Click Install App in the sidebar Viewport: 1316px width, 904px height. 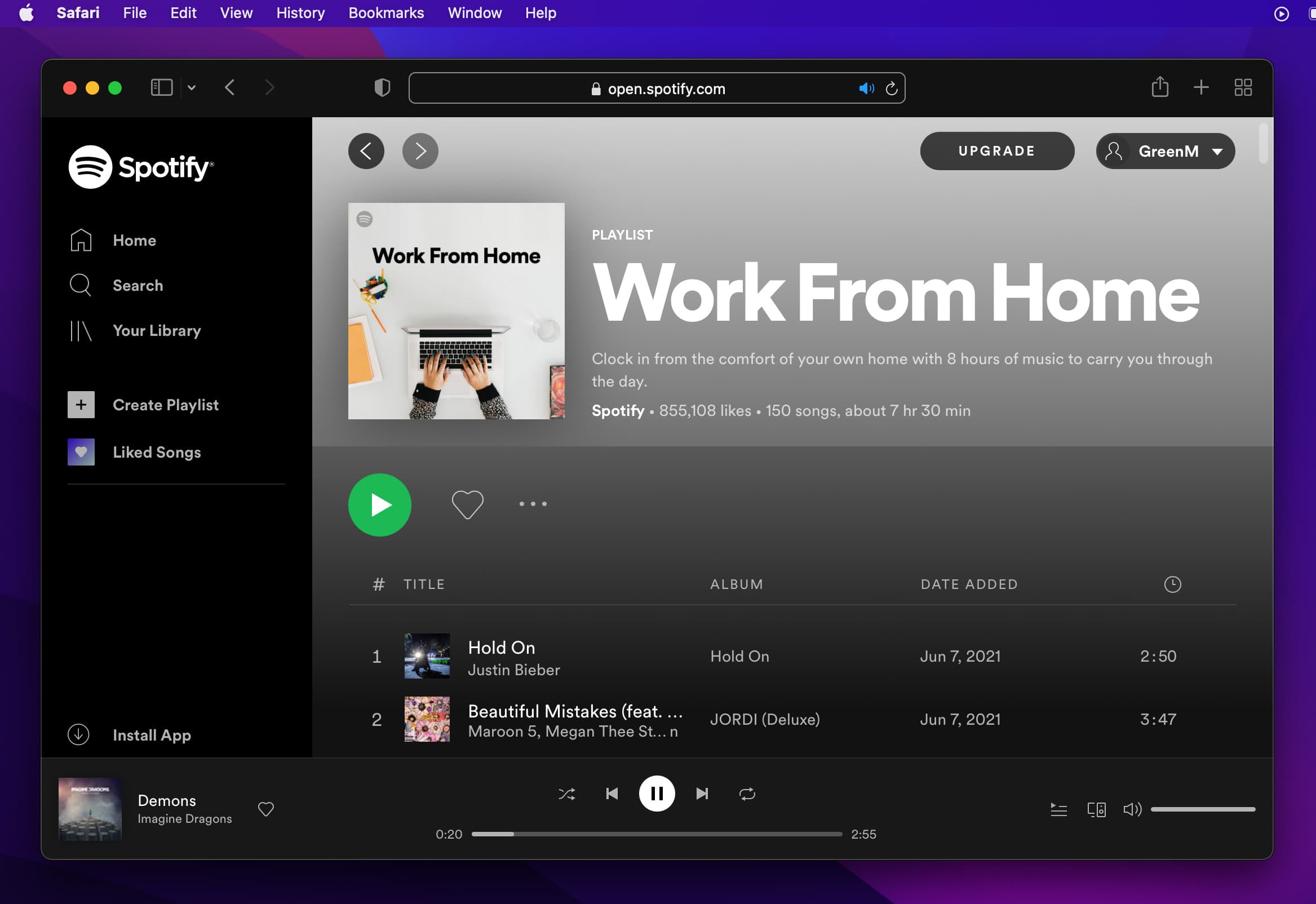[151, 735]
